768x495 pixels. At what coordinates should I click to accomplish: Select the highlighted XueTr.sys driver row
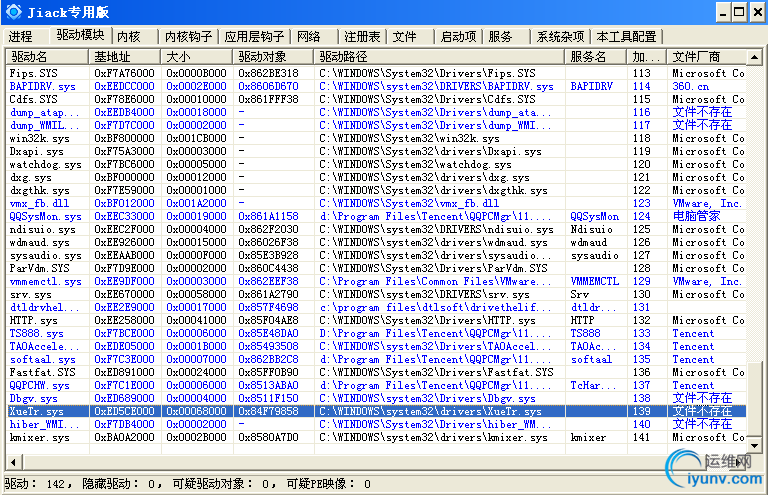click(x=376, y=411)
